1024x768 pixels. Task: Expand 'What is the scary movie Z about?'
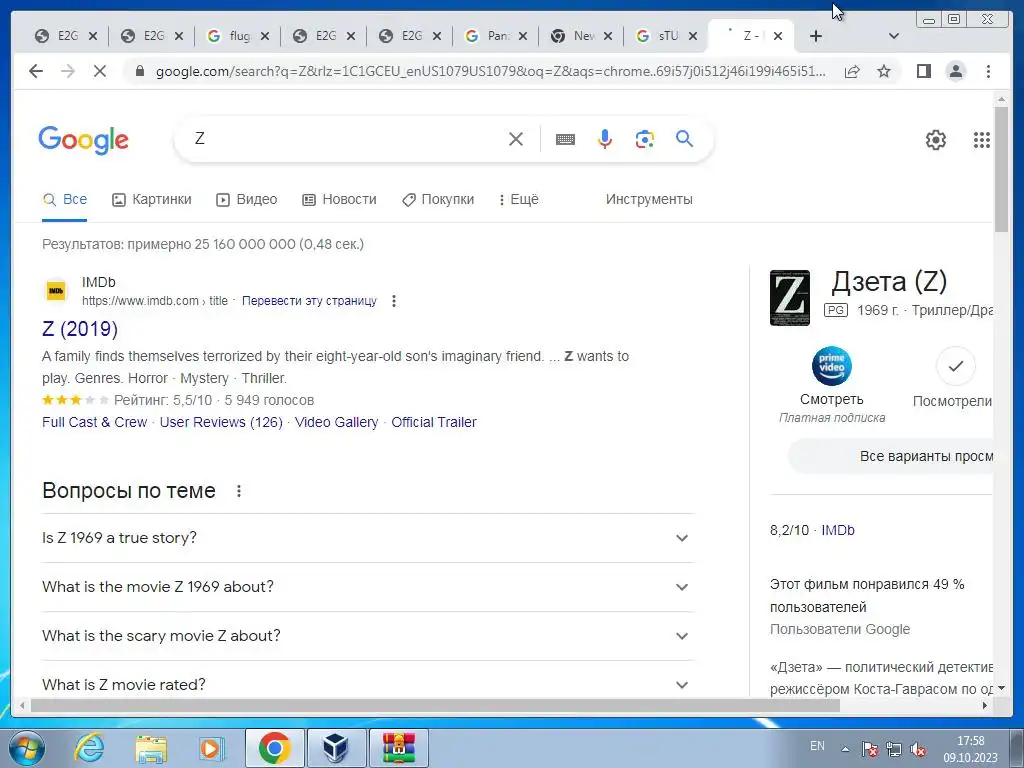pos(368,636)
